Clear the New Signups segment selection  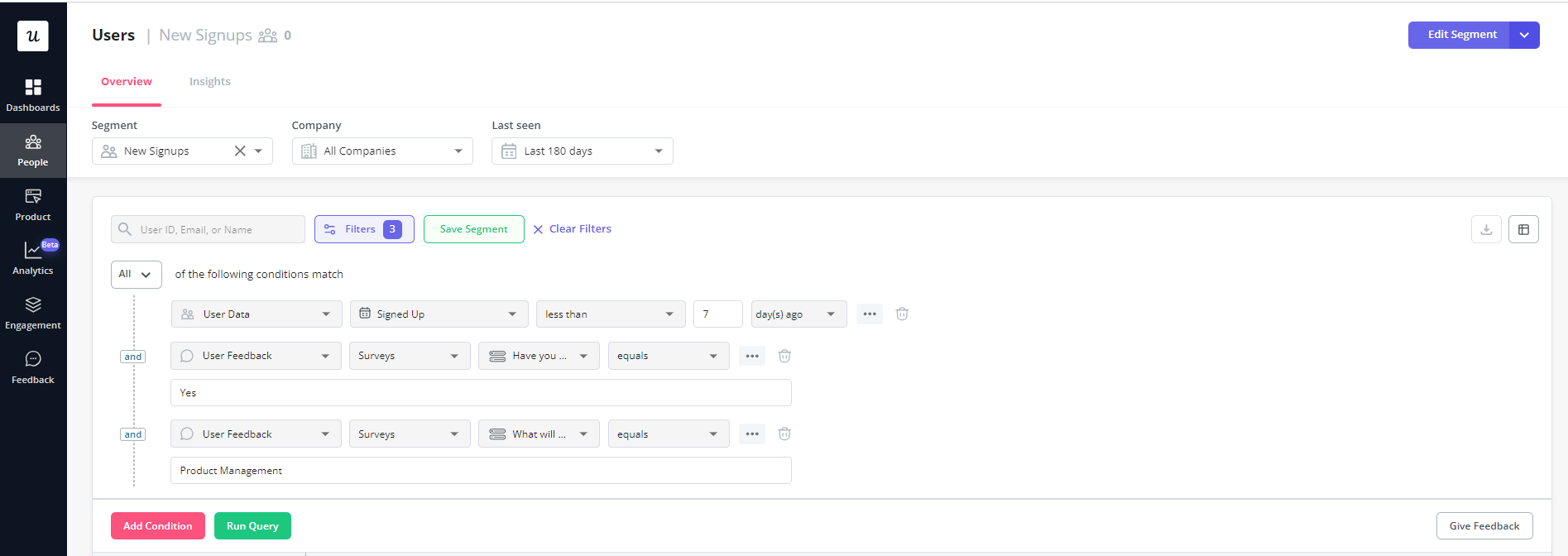[240, 151]
